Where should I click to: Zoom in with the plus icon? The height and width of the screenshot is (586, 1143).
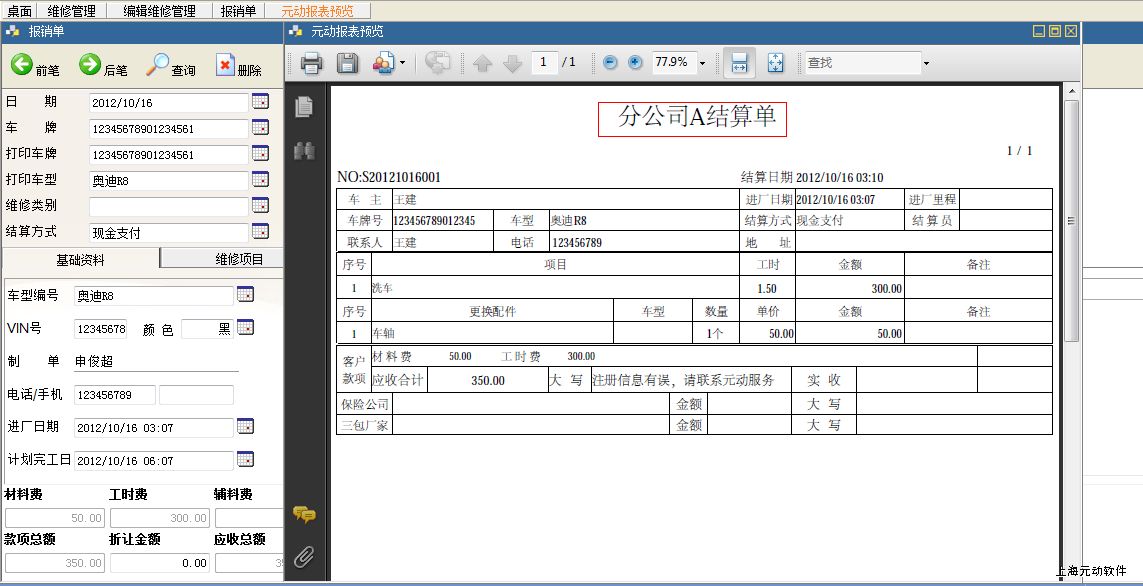click(635, 63)
